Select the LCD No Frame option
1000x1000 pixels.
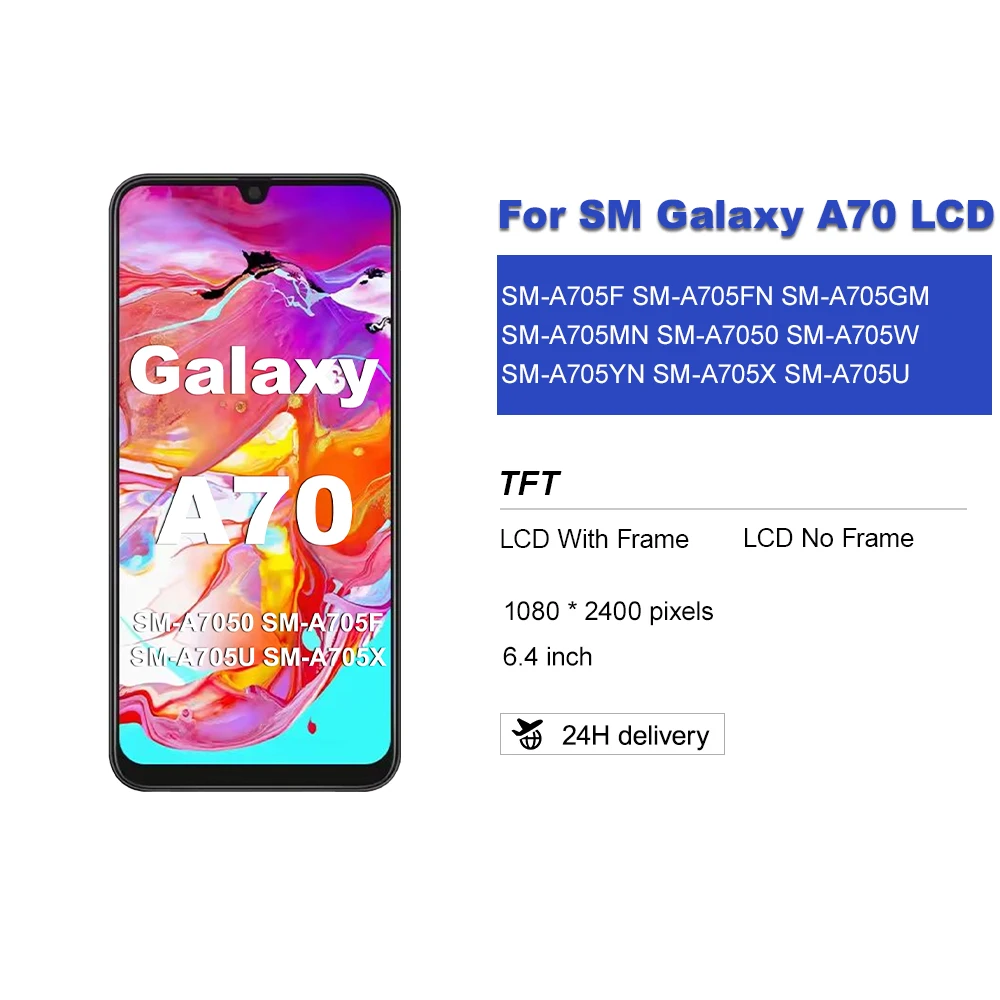point(828,538)
